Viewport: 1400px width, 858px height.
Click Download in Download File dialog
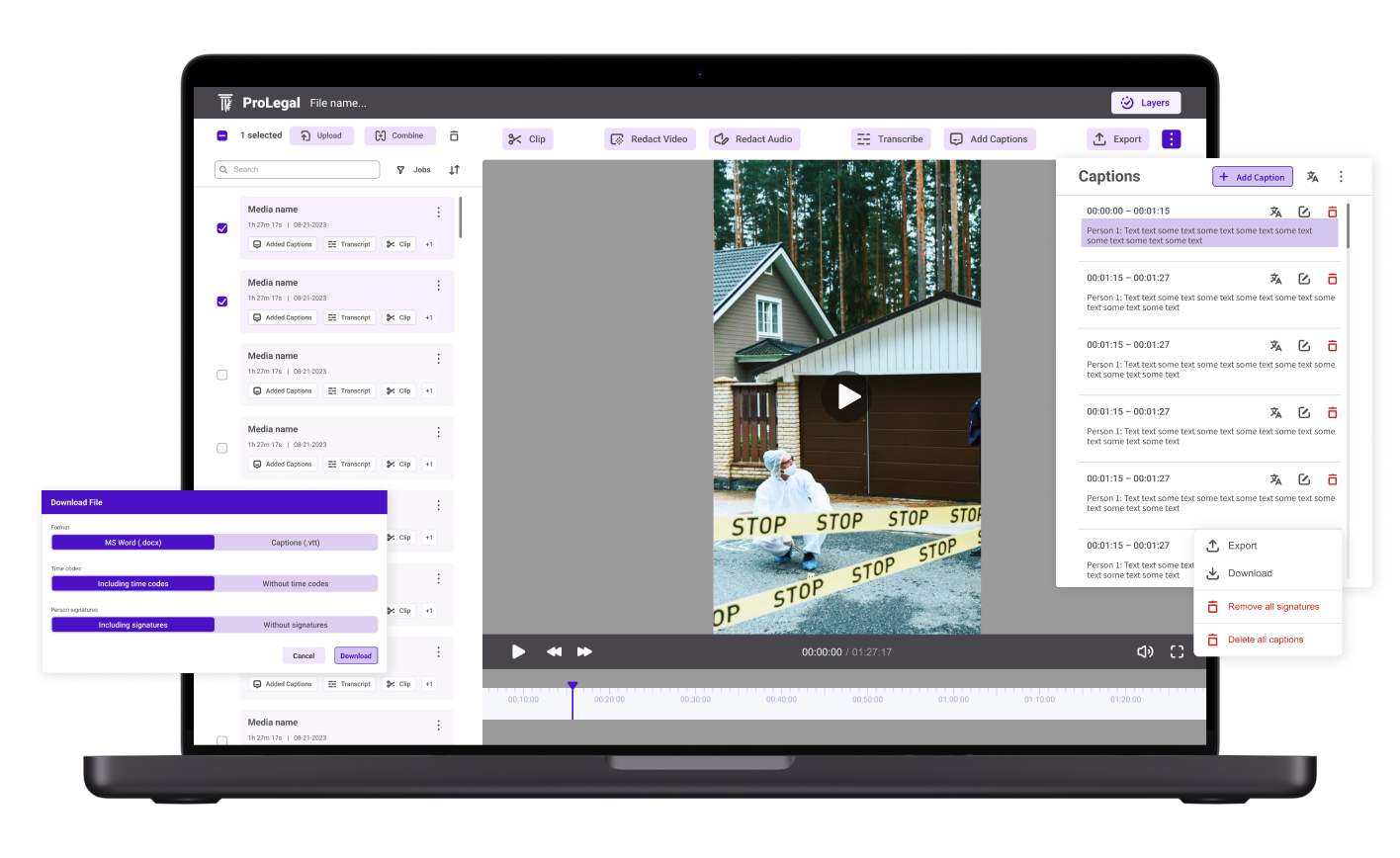(356, 655)
